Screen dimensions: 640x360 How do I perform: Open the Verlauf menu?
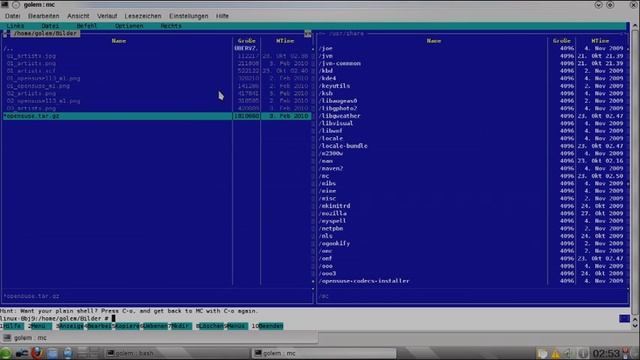coord(107,16)
